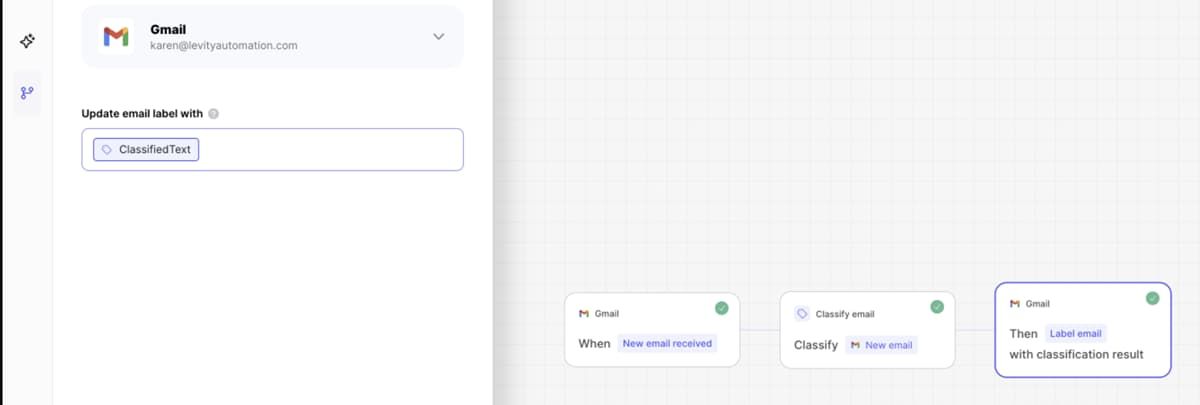Click the help icon beside Update email label
This screenshot has height=405, width=1200.
click(213, 113)
